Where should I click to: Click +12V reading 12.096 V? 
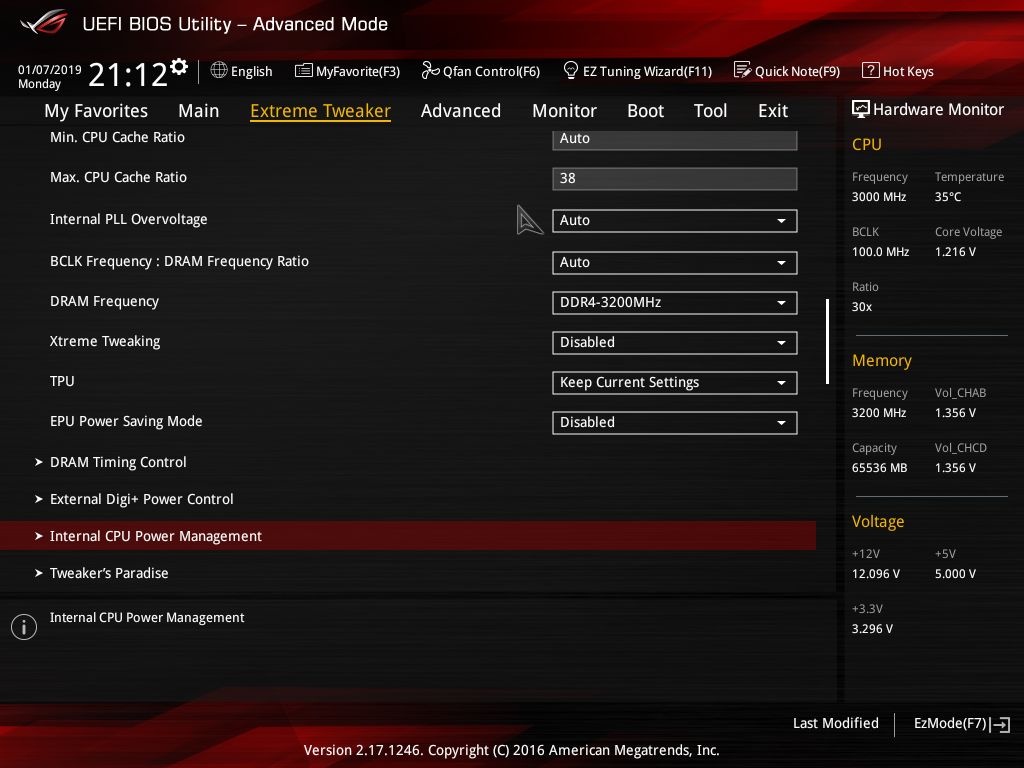(x=876, y=573)
